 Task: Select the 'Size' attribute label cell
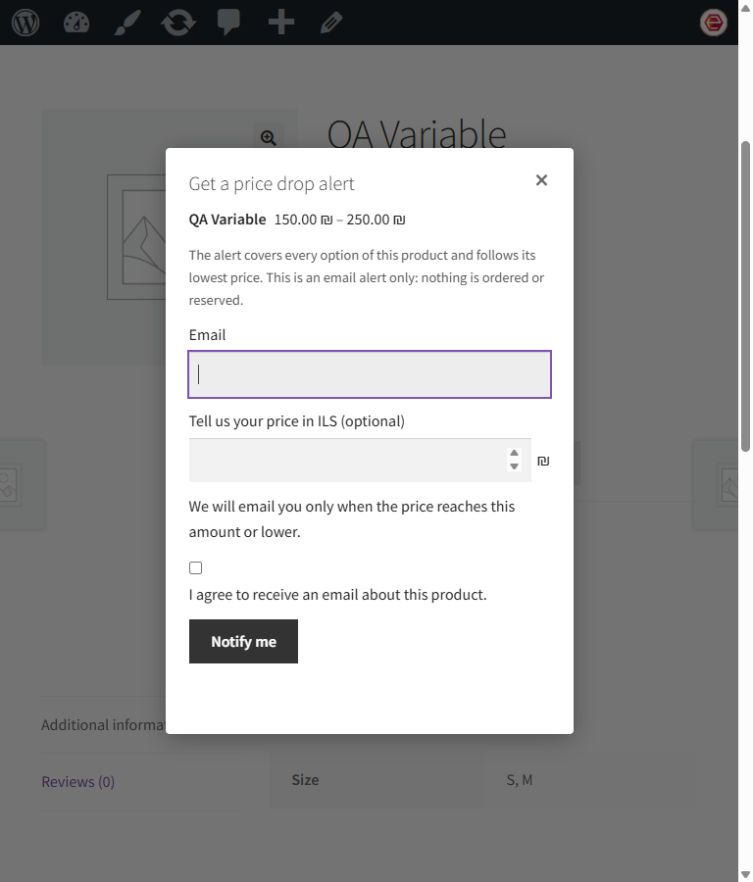tap(377, 780)
